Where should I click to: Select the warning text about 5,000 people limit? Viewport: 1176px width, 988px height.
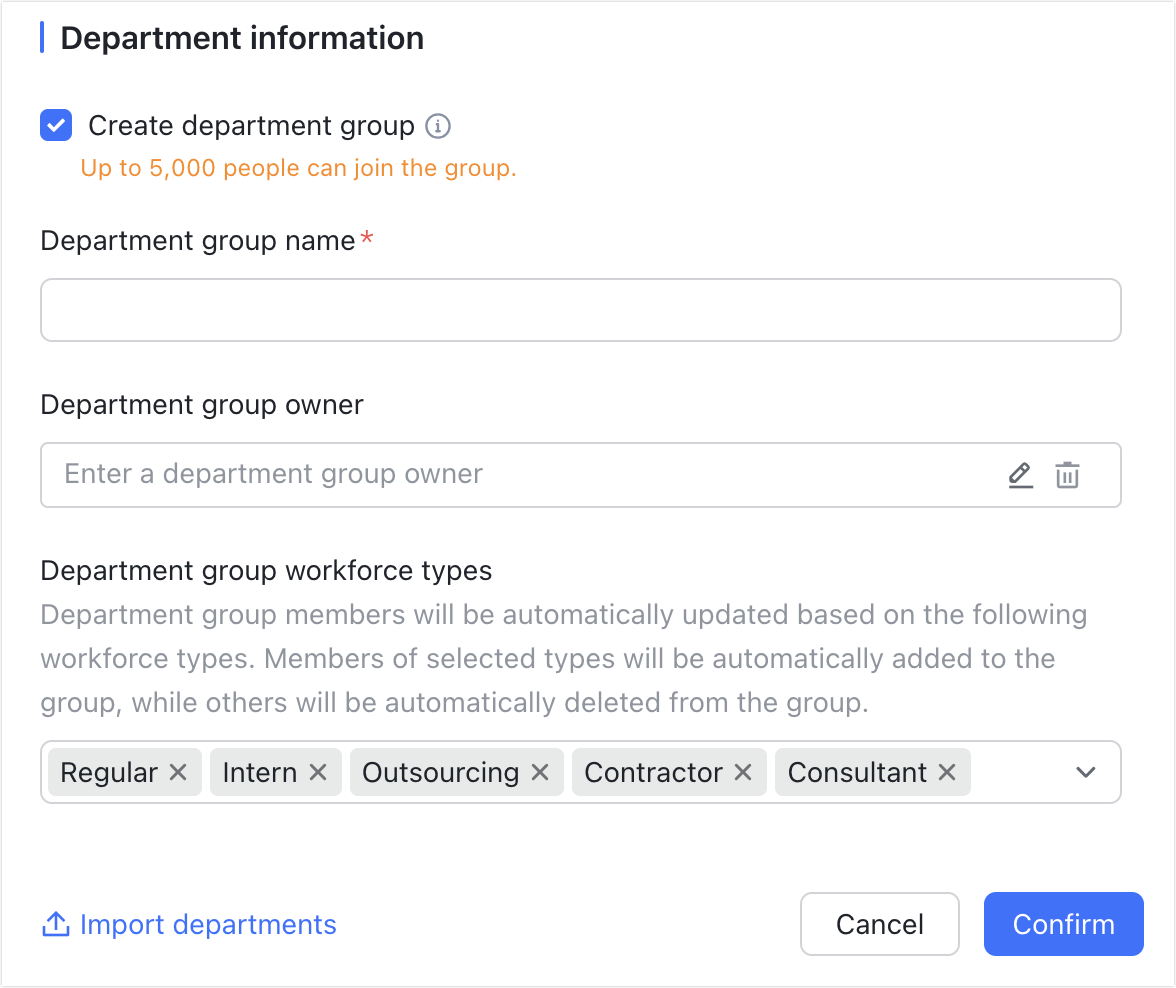[297, 167]
